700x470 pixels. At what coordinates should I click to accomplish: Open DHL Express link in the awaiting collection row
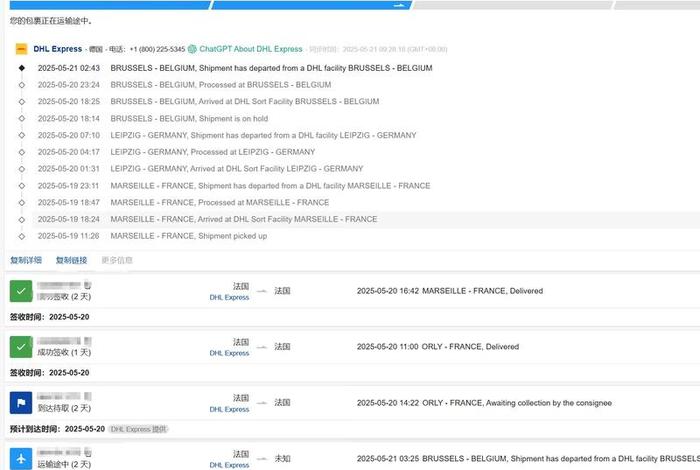click(x=229, y=409)
